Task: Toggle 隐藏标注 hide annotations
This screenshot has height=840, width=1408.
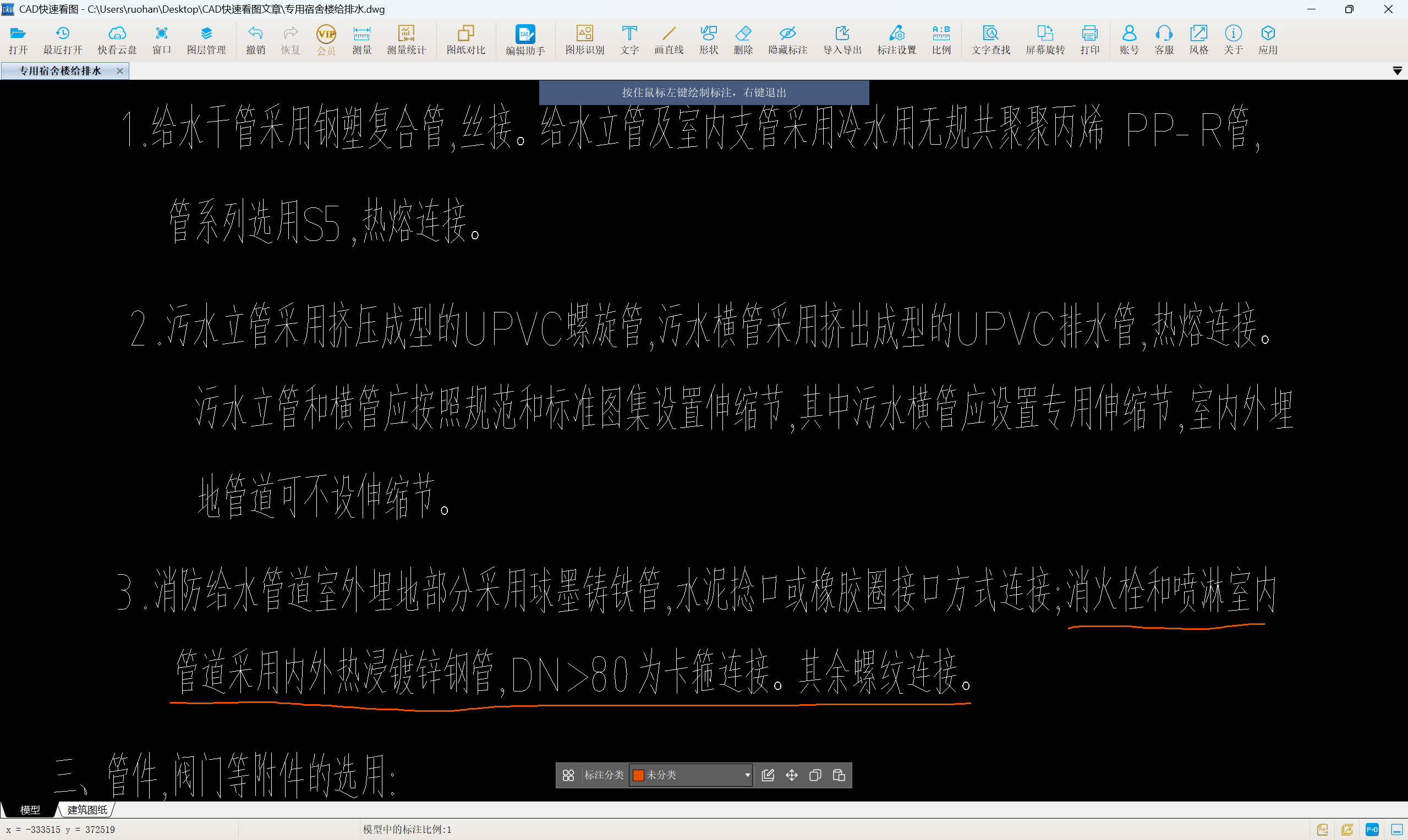Action: [x=787, y=40]
